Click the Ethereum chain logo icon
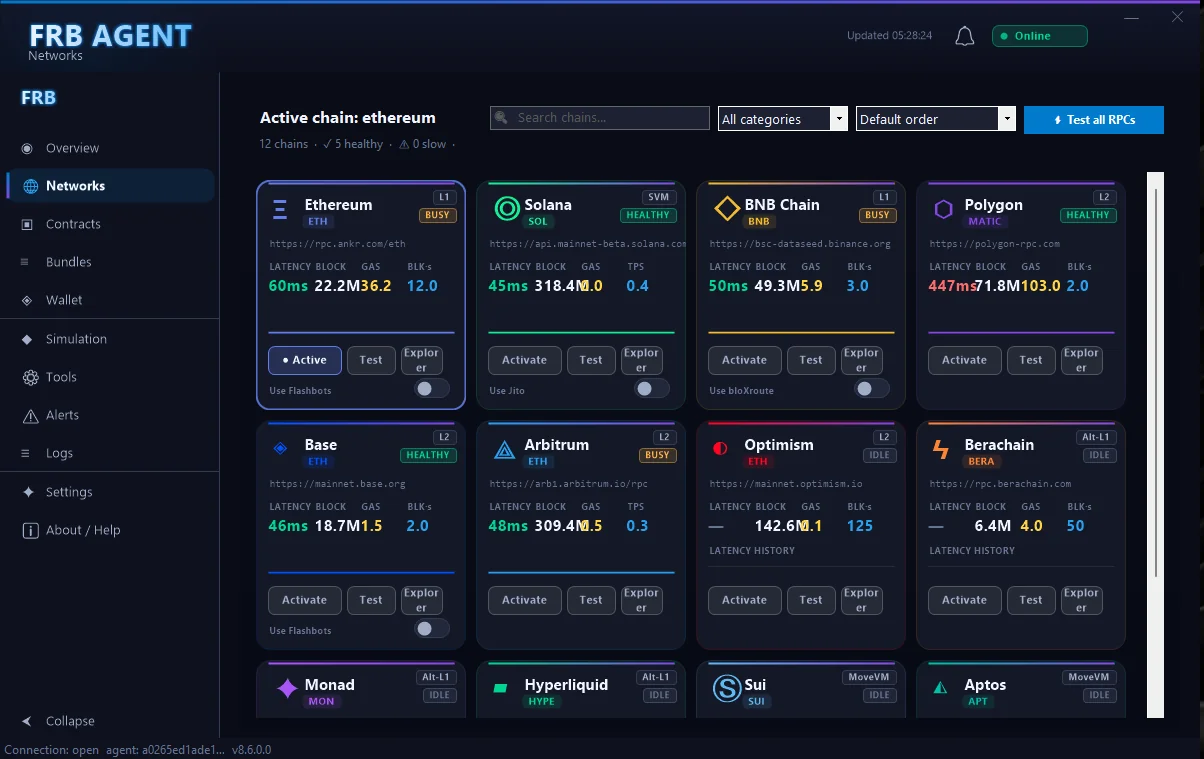 tap(280, 210)
